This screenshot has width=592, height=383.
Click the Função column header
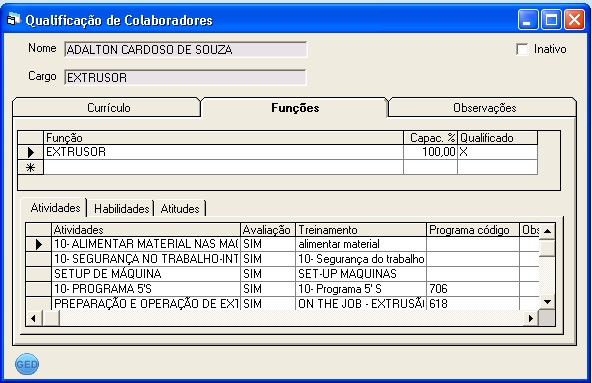click(224, 138)
